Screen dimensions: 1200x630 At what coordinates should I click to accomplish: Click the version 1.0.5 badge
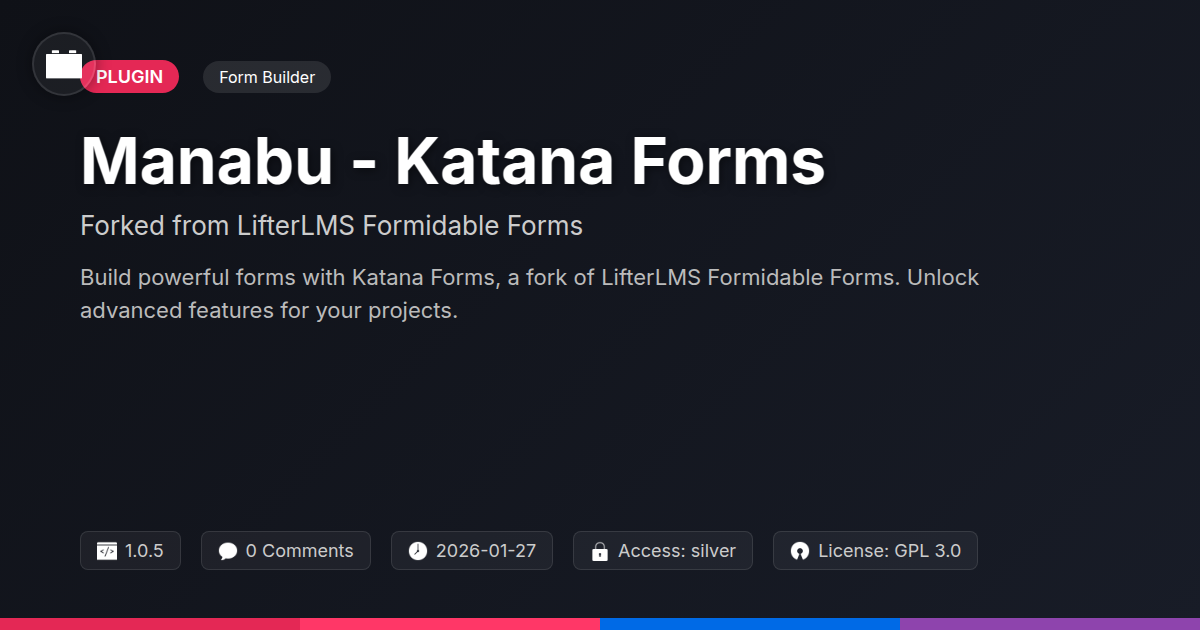[x=130, y=551]
